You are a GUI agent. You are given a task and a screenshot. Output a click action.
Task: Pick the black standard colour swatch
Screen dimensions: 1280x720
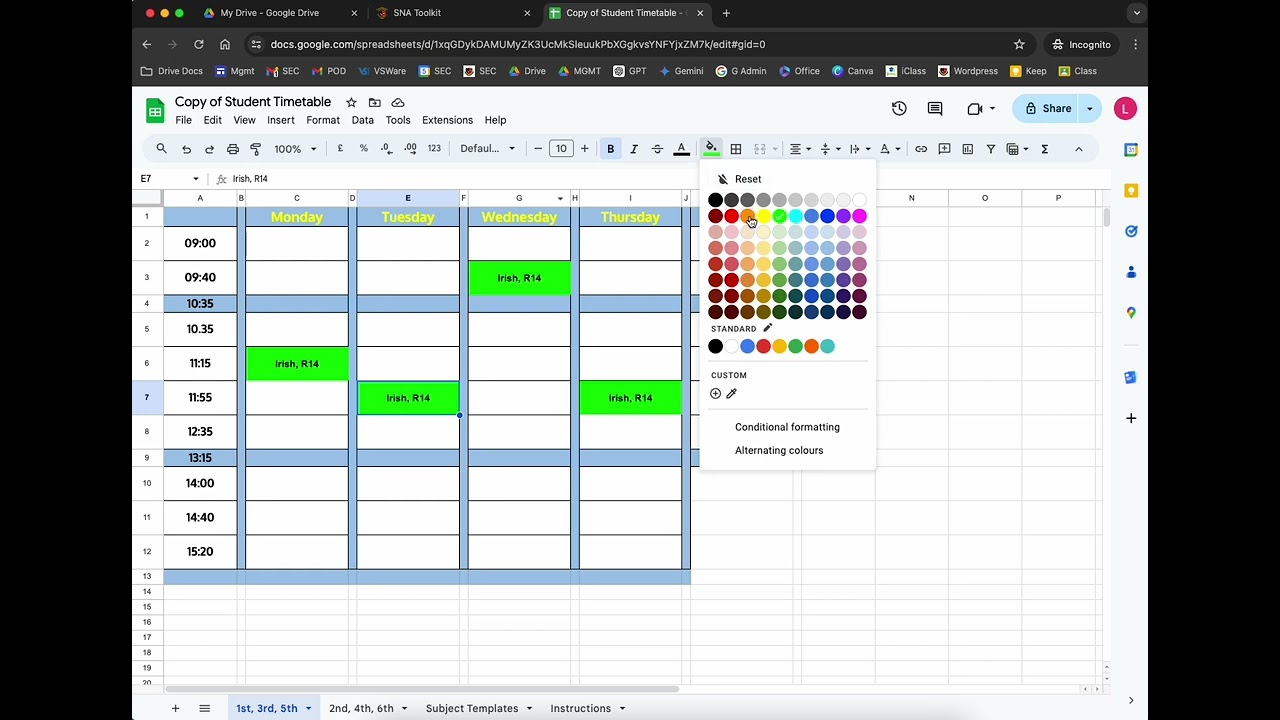(715, 346)
